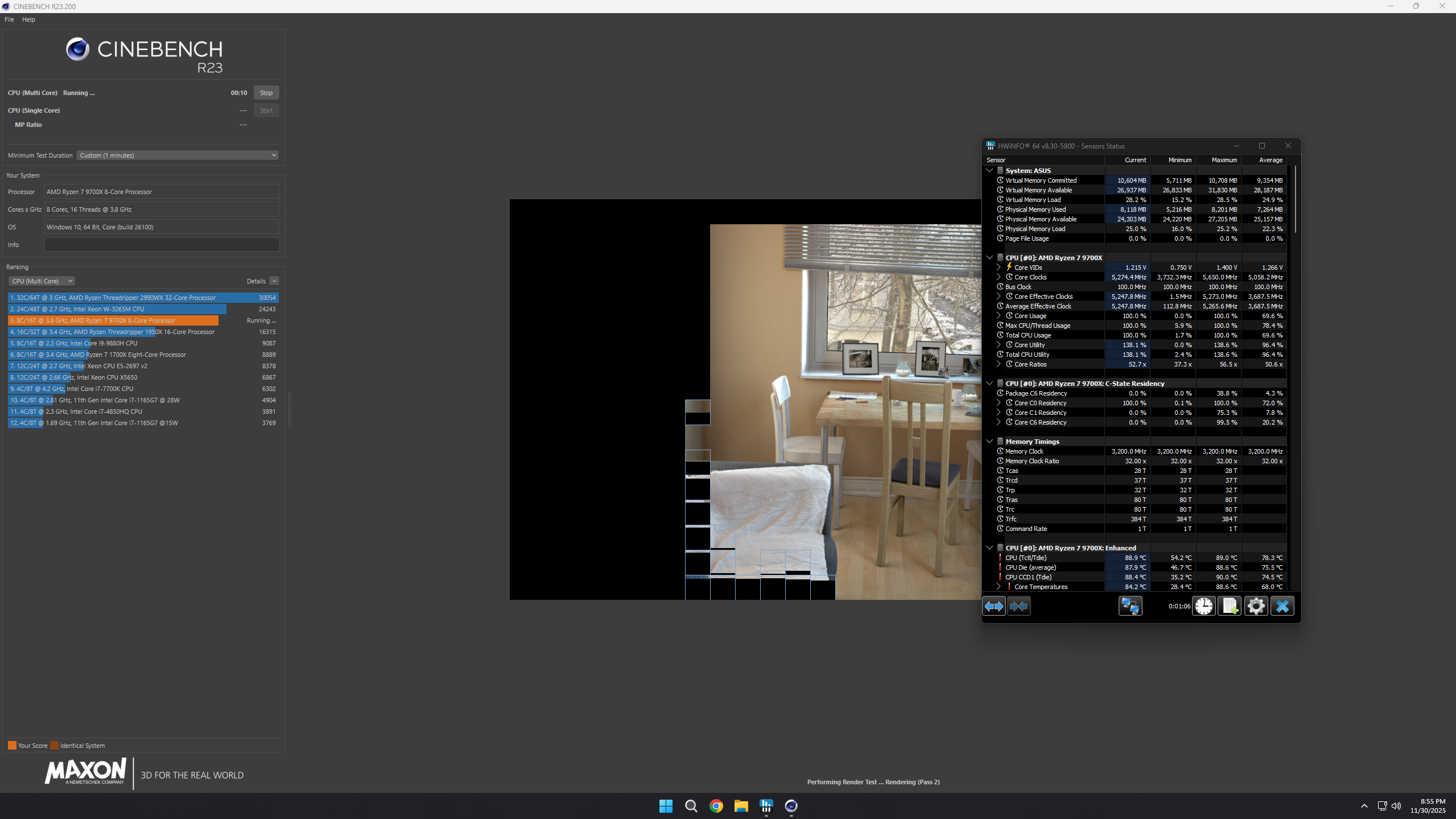Open volume tray icon

pos(1396,806)
